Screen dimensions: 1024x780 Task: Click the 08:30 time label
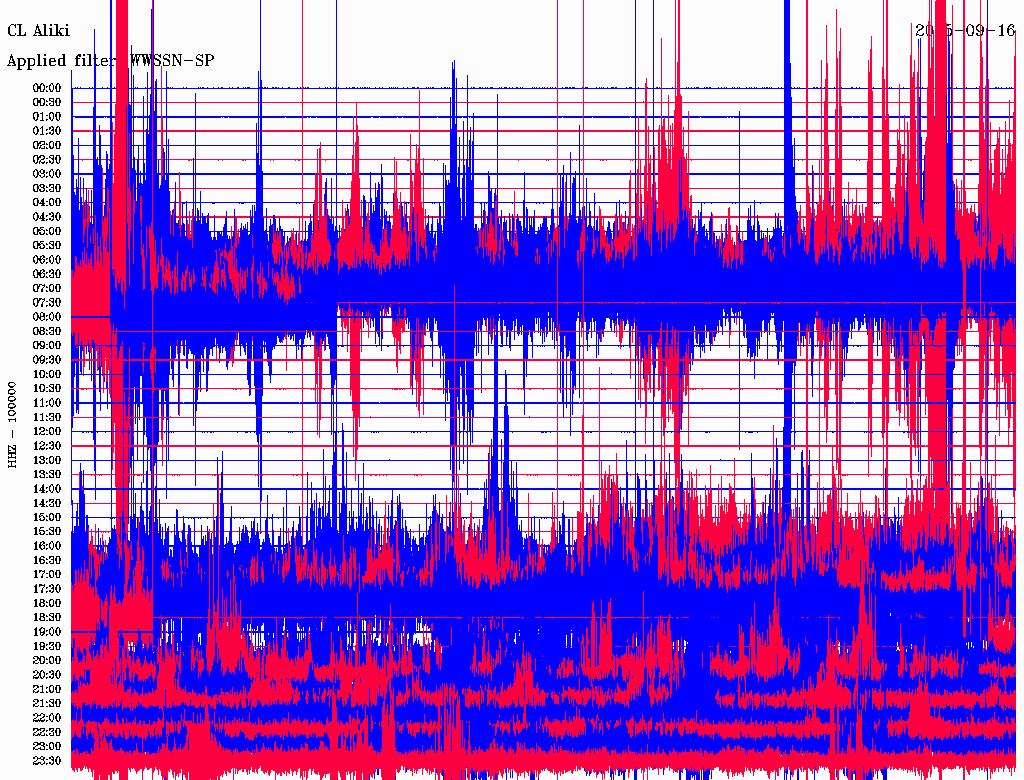(47, 331)
